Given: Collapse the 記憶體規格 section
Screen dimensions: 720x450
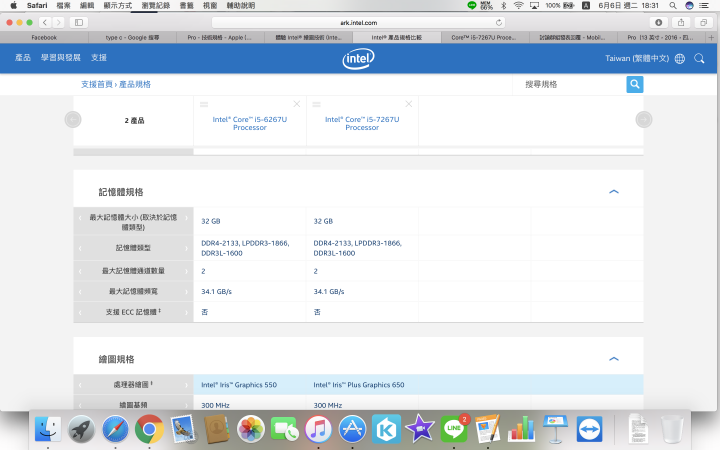Looking at the screenshot, I should (x=614, y=191).
